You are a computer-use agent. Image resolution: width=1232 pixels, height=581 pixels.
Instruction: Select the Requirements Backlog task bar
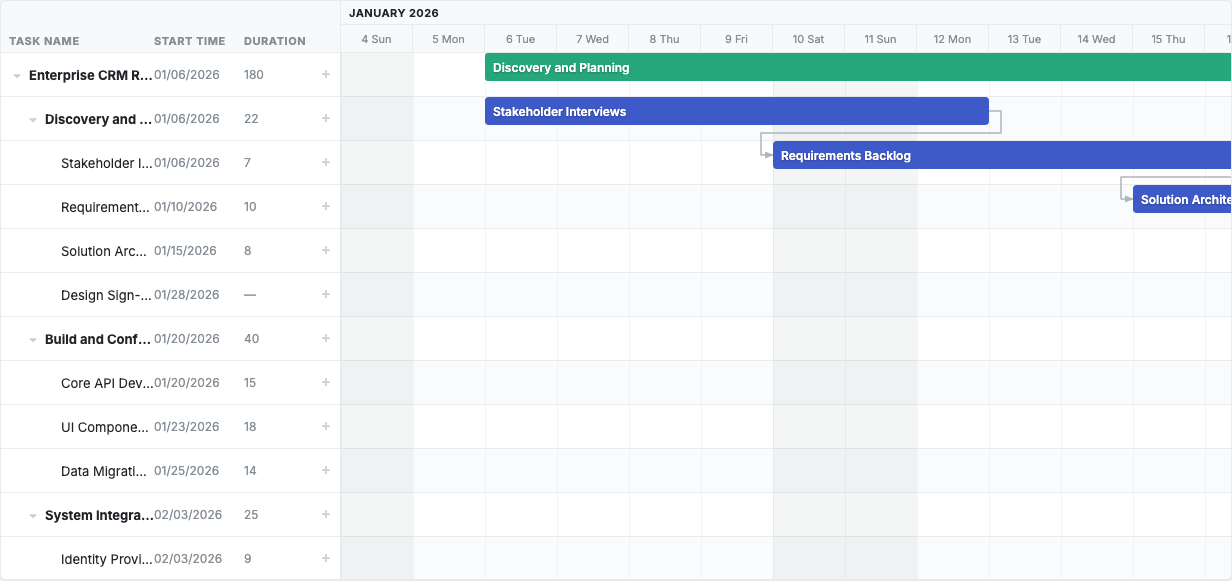point(1002,155)
